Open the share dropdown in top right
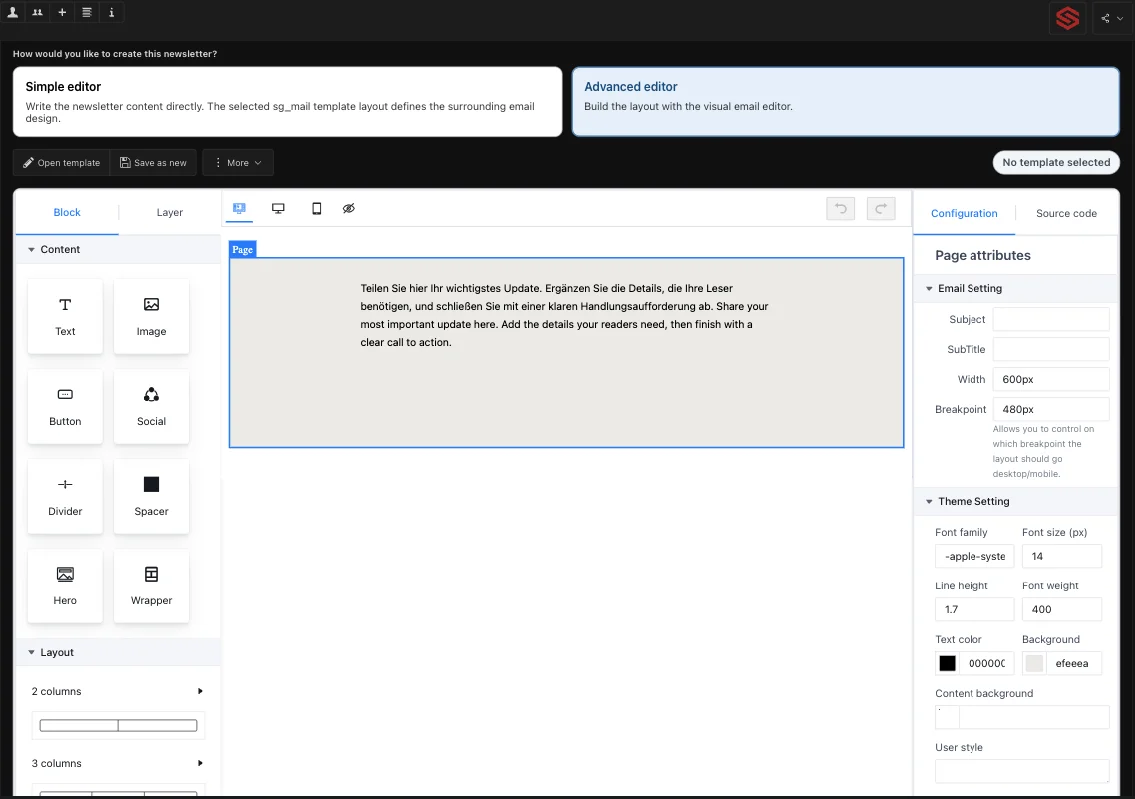This screenshot has width=1135, height=799. pyautogui.click(x=1112, y=18)
